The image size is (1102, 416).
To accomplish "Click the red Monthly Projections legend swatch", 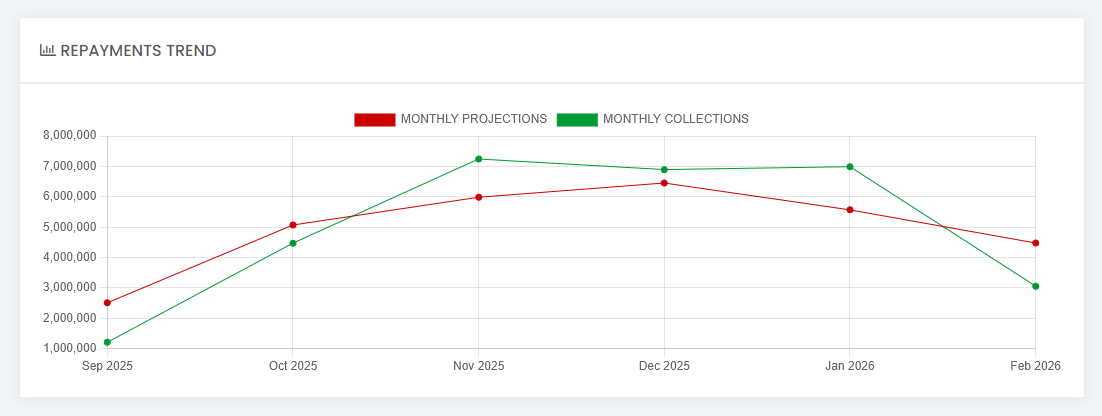I will point(375,119).
